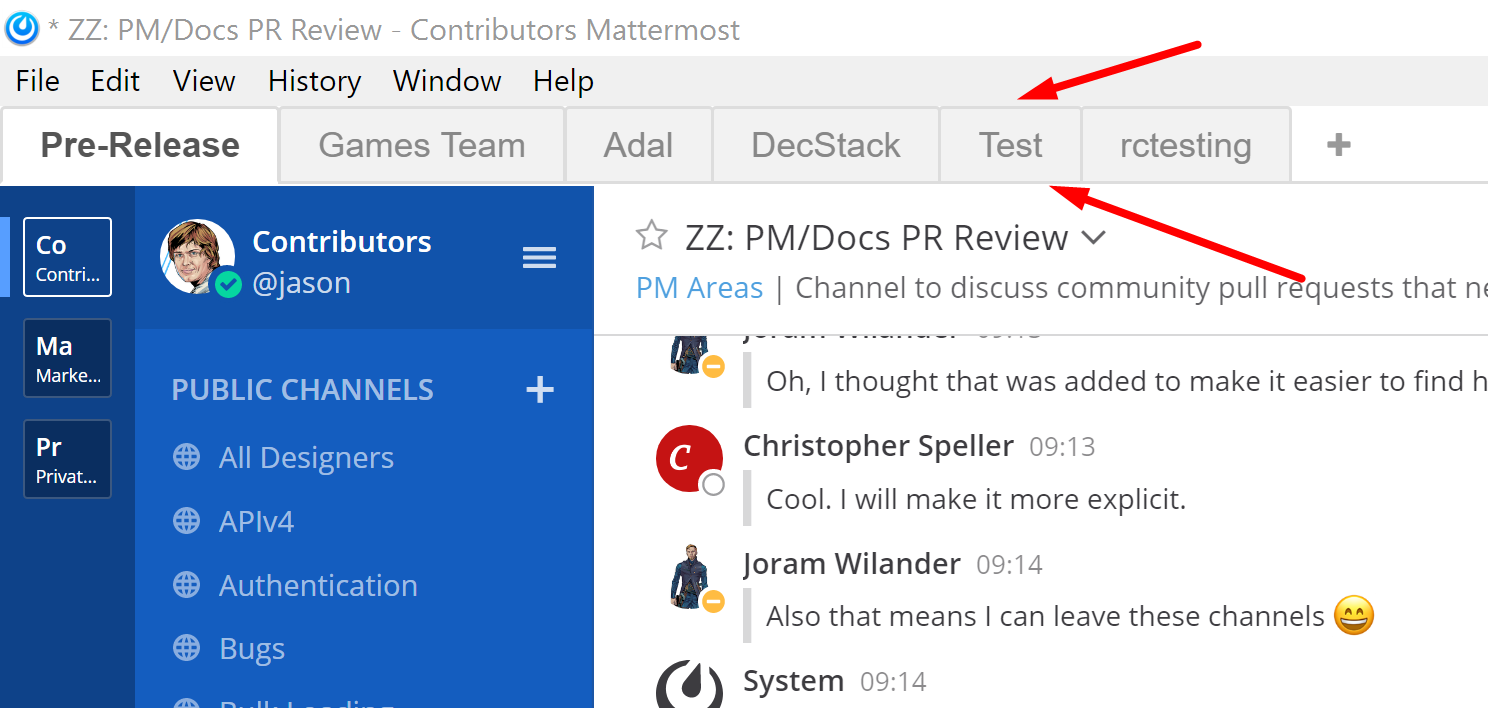The image size is (1488, 708).
Task: Click the 09:14 timestamp on System message
Action: [893, 683]
